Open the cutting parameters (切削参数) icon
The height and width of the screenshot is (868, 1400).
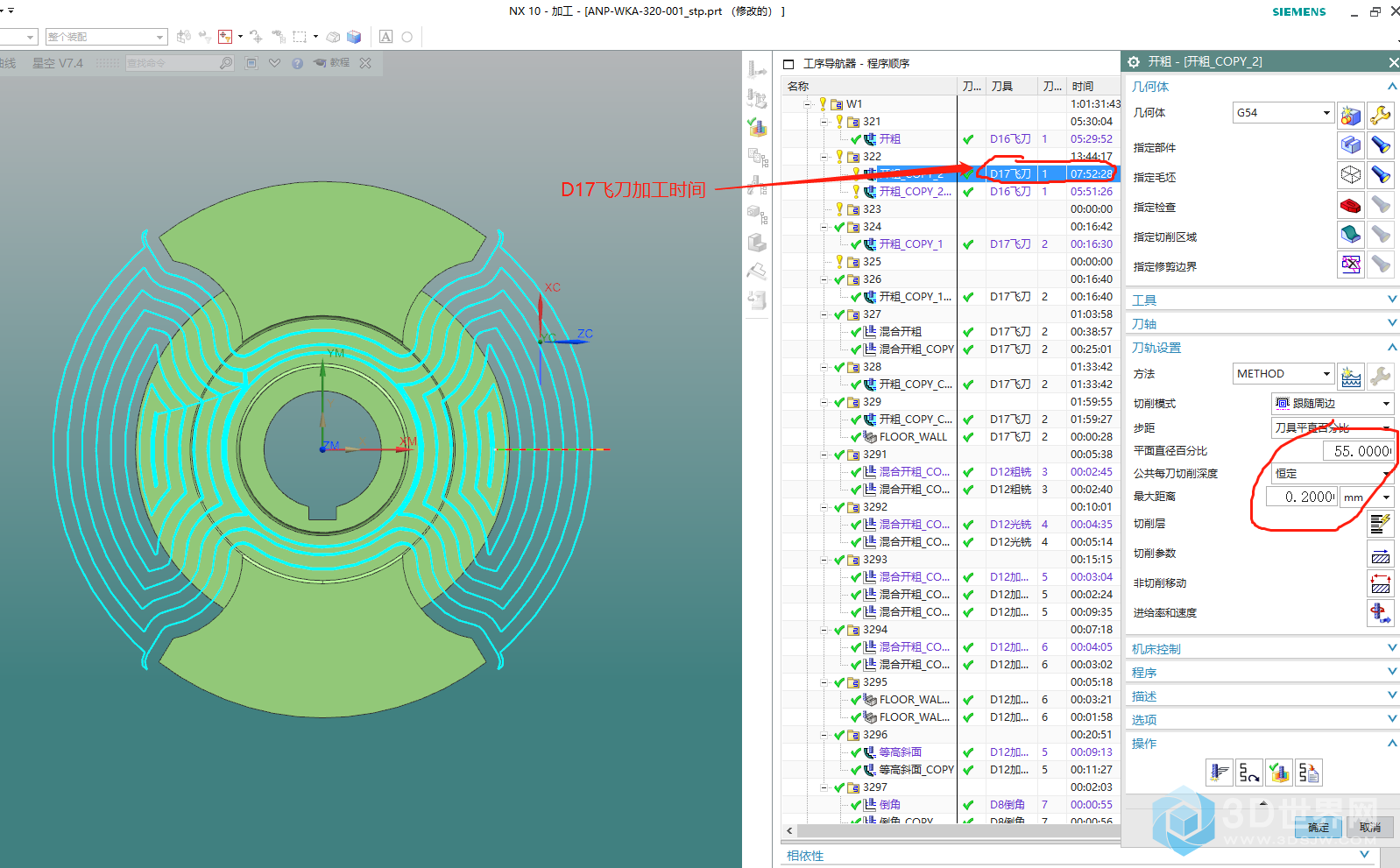[x=1380, y=554]
